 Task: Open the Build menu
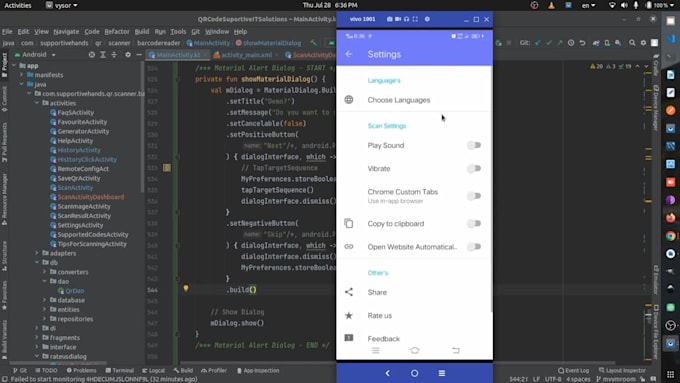click(x=142, y=32)
